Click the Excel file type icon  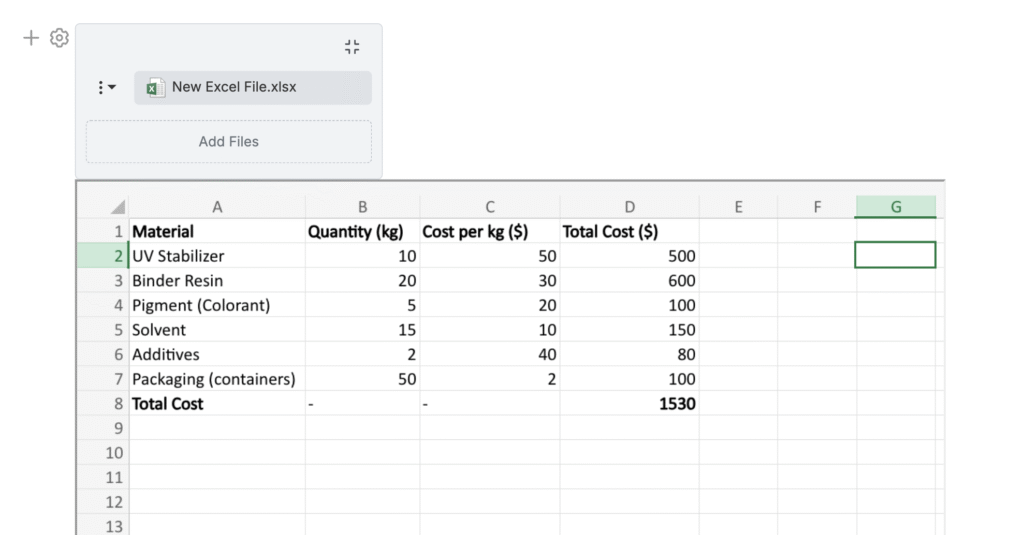[155, 88]
